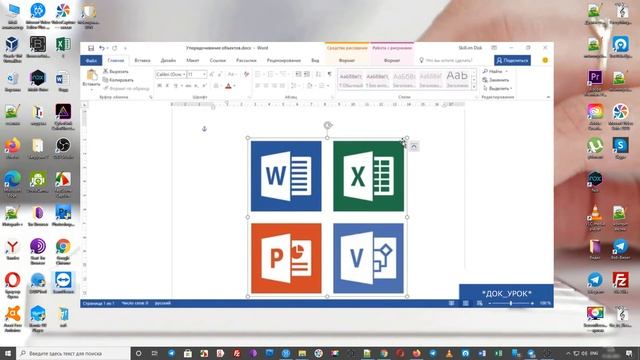The width and height of the screenshot is (640, 360).
Task: Center the paragraph text
Action: click(x=266, y=86)
